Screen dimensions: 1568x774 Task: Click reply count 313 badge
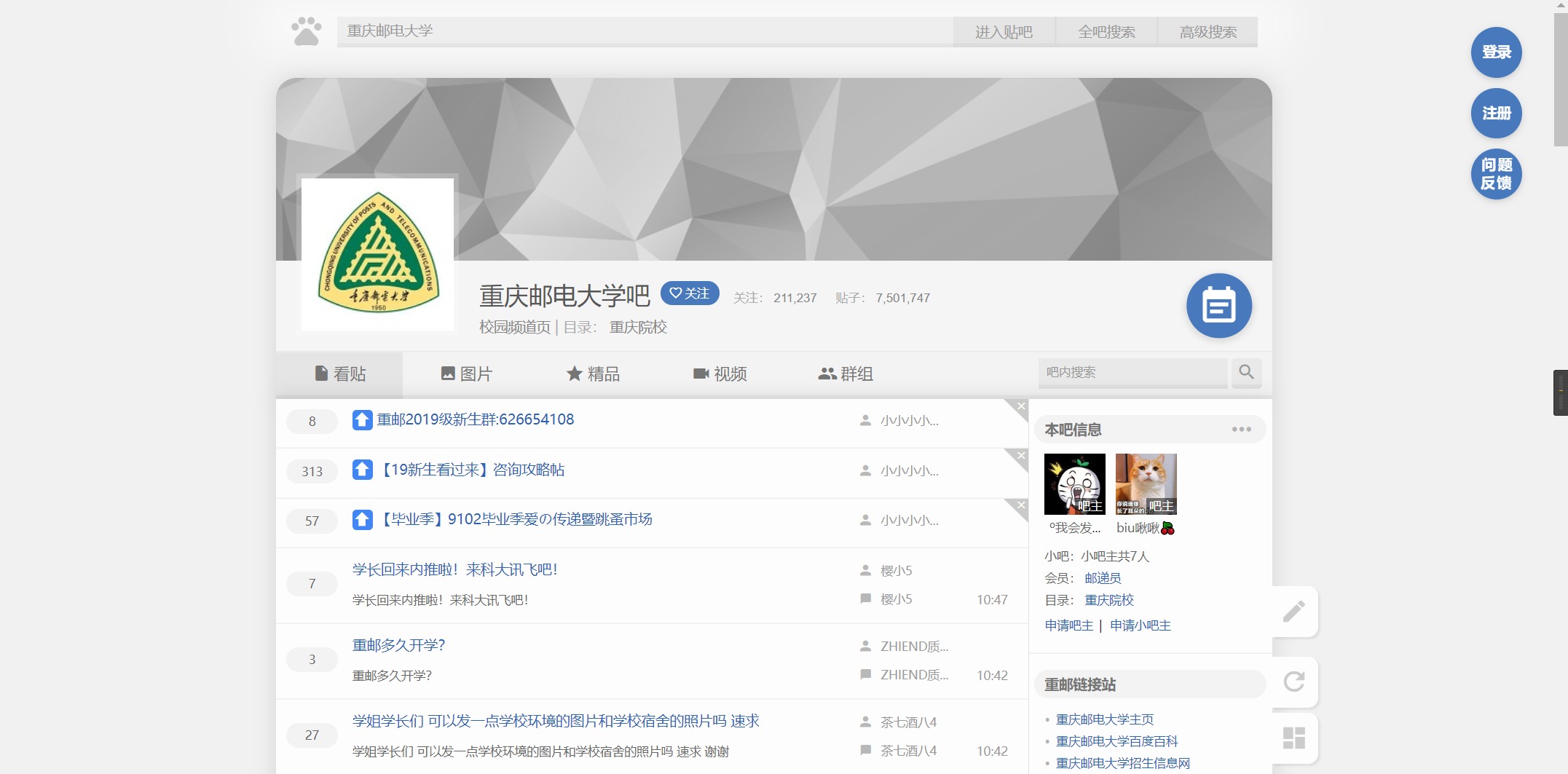click(x=312, y=471)
